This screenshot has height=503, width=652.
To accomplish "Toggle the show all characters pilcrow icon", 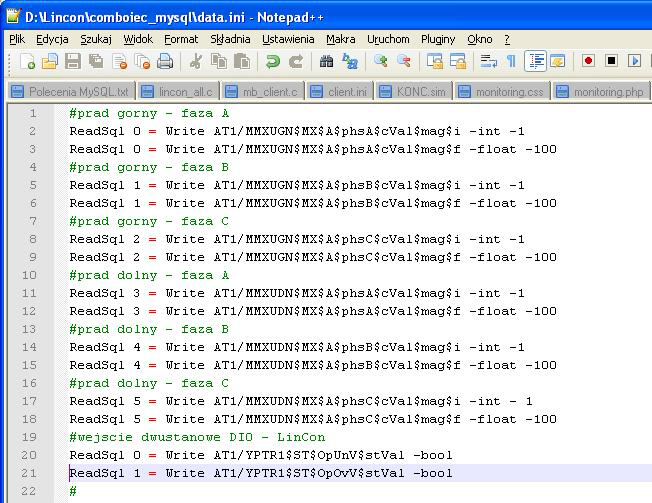I will coord(511,62).
